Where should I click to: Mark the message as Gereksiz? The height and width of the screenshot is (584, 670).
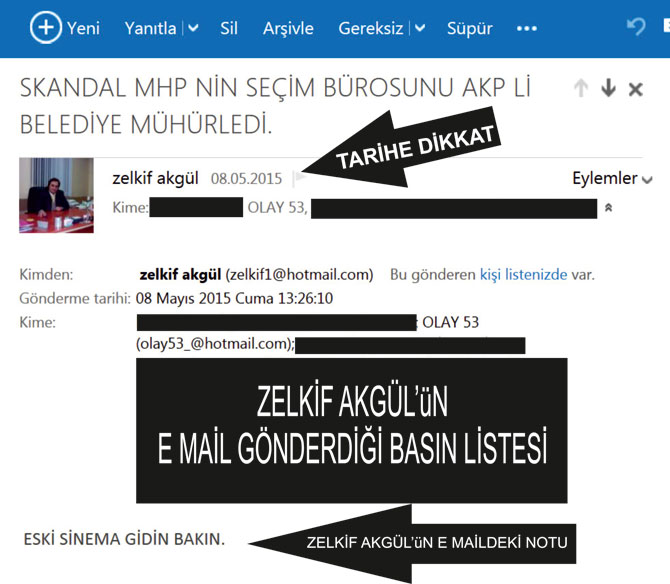point(370,29)
